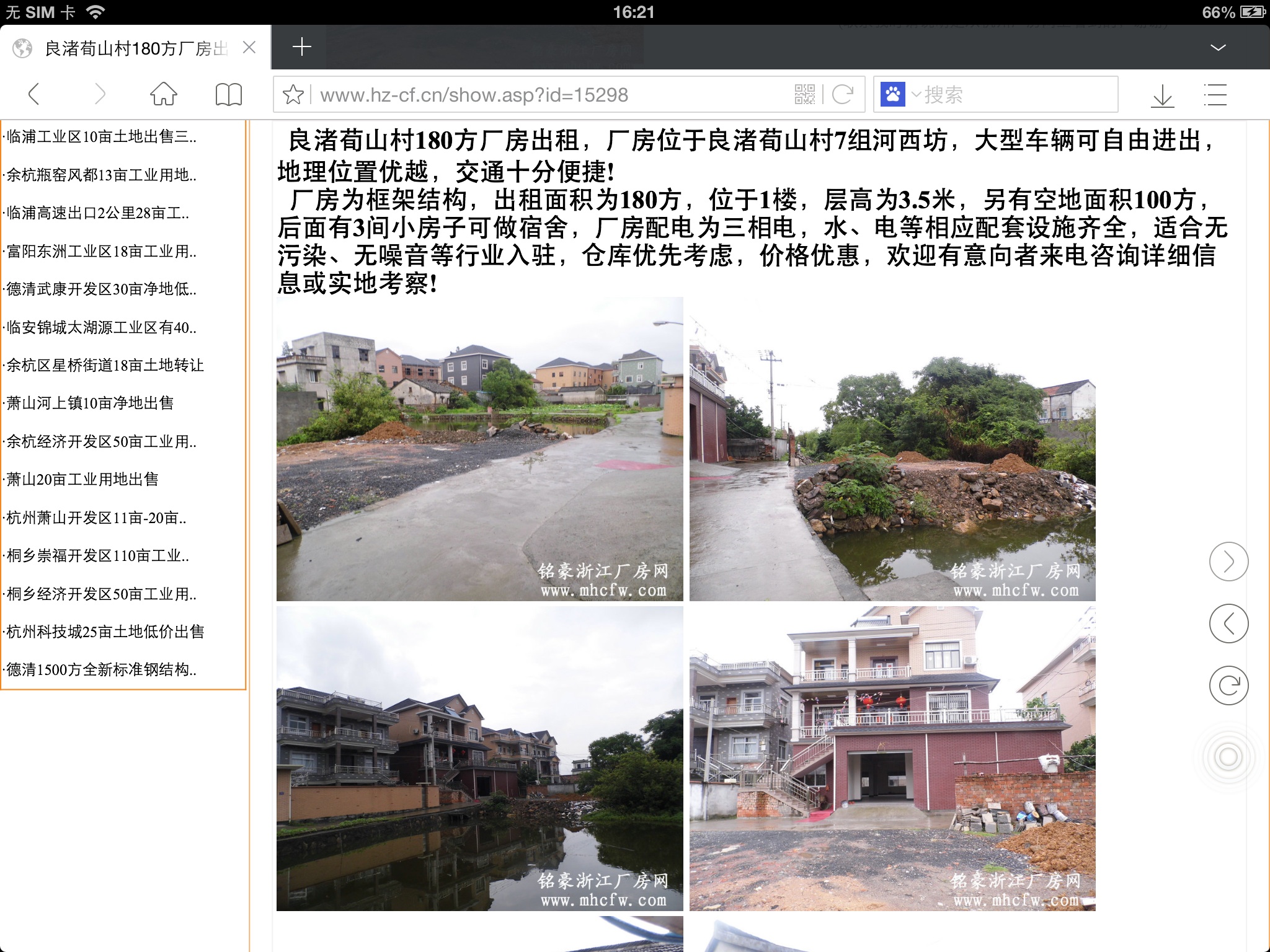Tap the 16:21 status bar clock
The image size is (1270, 952).
click(x=634, y=12)
